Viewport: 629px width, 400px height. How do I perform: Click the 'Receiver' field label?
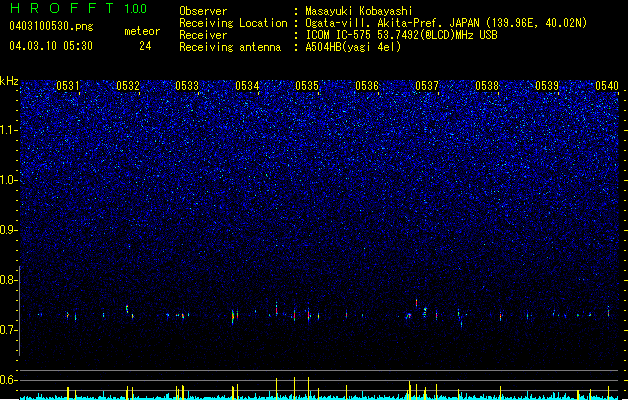(x=203, y=35)
